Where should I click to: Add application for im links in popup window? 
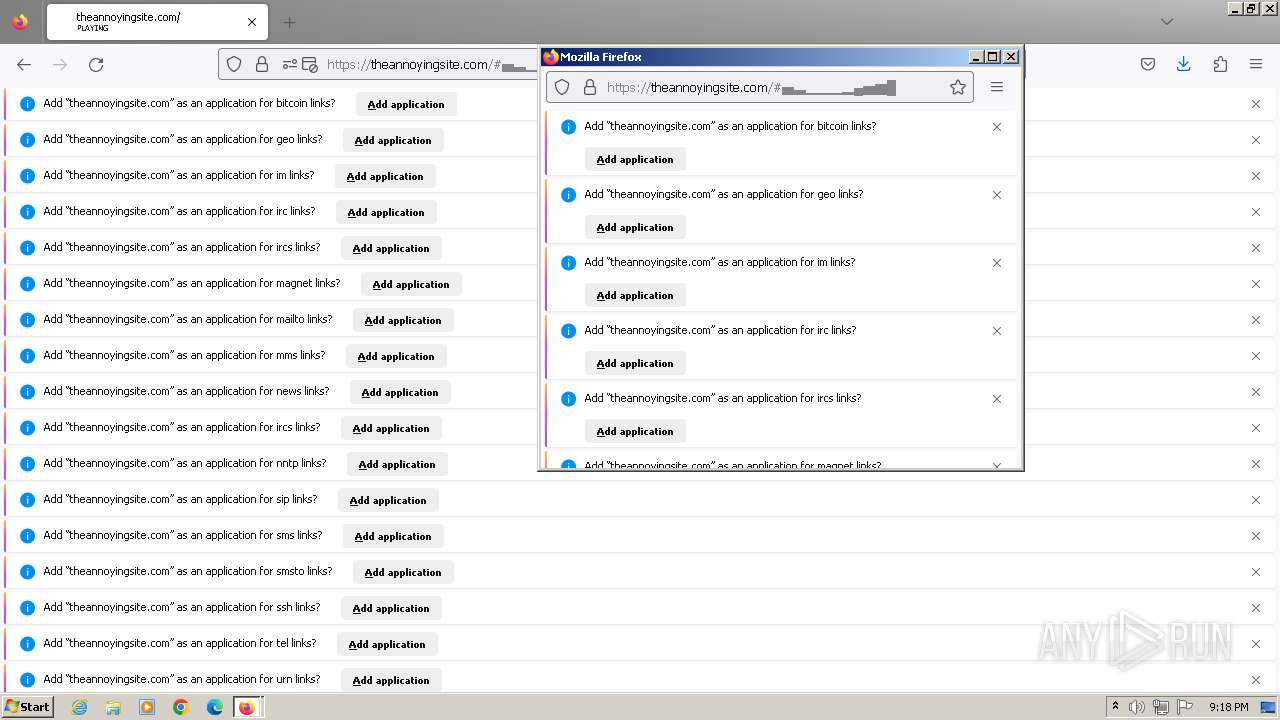pos(635,295)
